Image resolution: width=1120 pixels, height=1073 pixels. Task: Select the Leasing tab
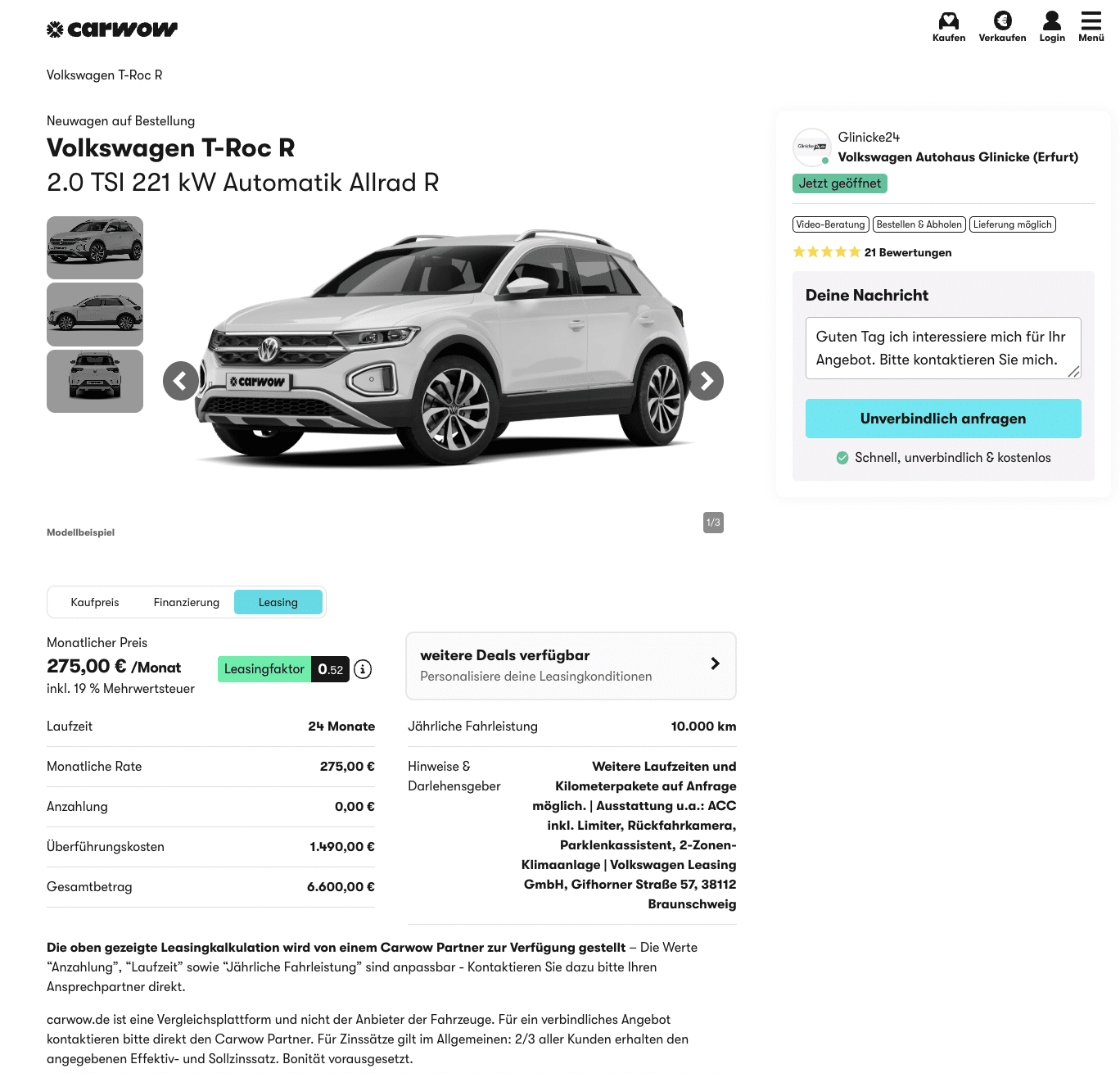tap(278, 602)
